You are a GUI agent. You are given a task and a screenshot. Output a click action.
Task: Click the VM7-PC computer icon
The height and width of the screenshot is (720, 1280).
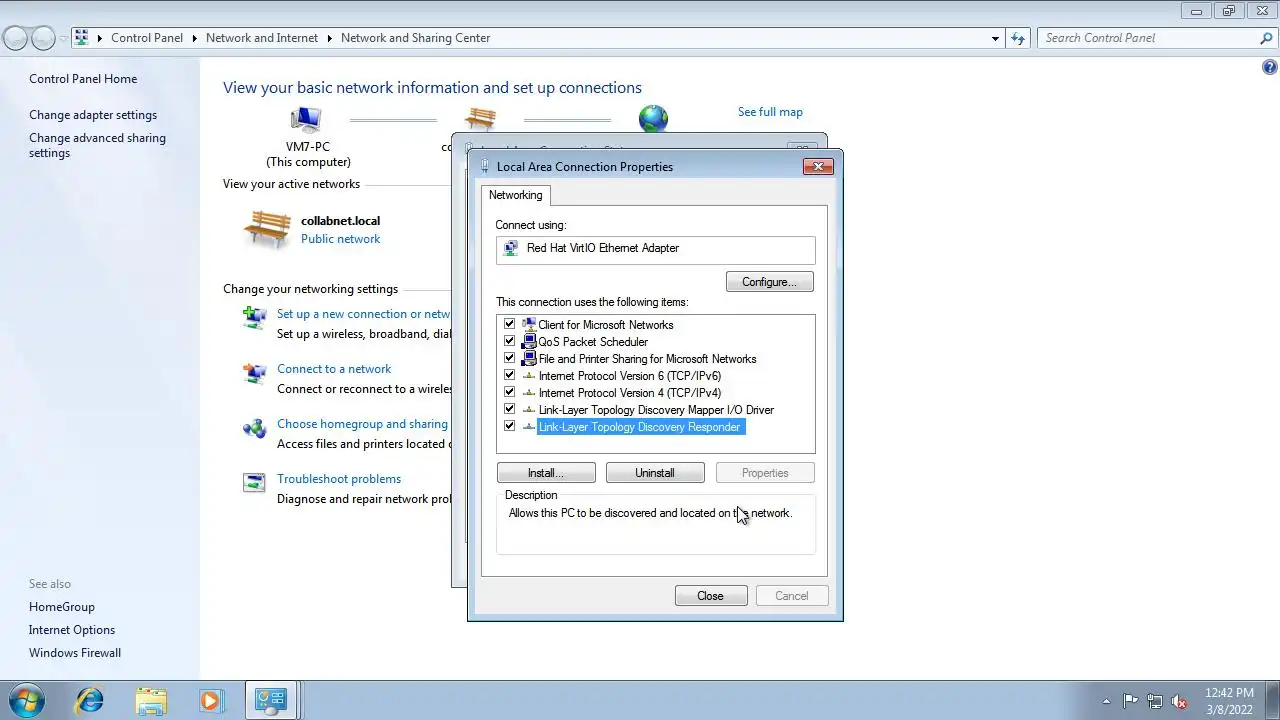coord(307,121)
